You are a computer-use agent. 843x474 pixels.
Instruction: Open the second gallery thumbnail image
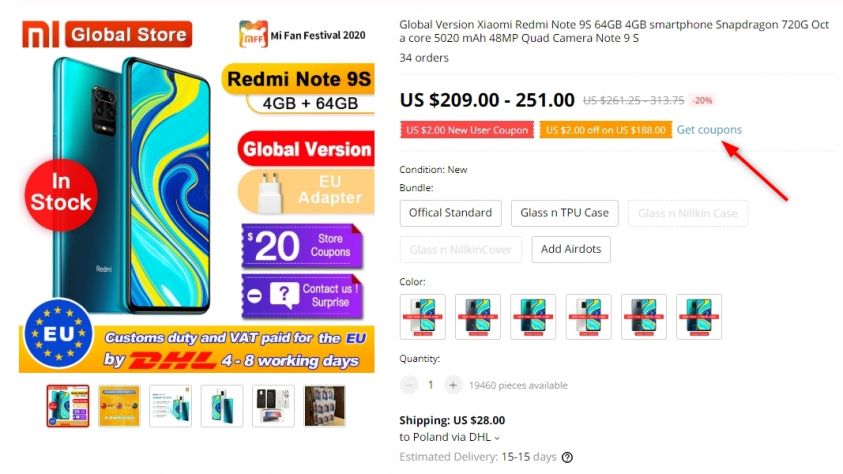[119, 406]
